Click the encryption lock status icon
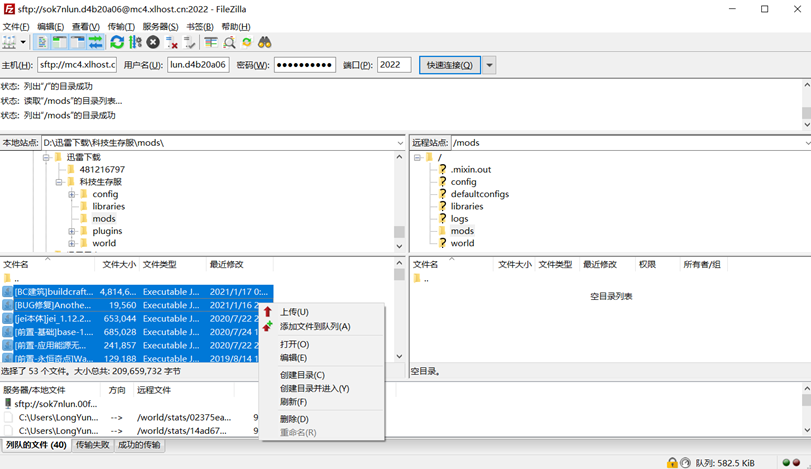Viewport: 811px width, 469px height. [672, 463]
